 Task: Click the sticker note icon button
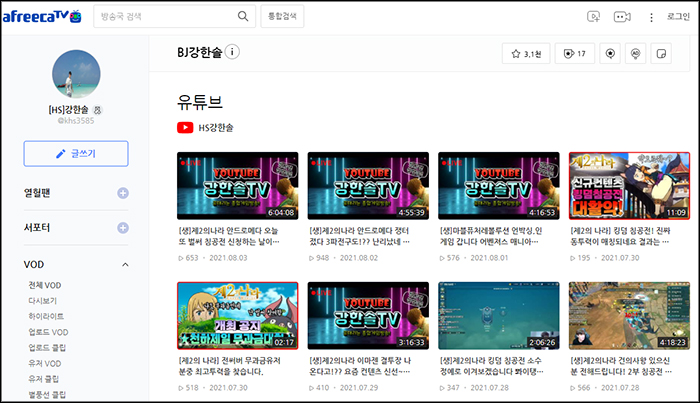coord(660,53)
